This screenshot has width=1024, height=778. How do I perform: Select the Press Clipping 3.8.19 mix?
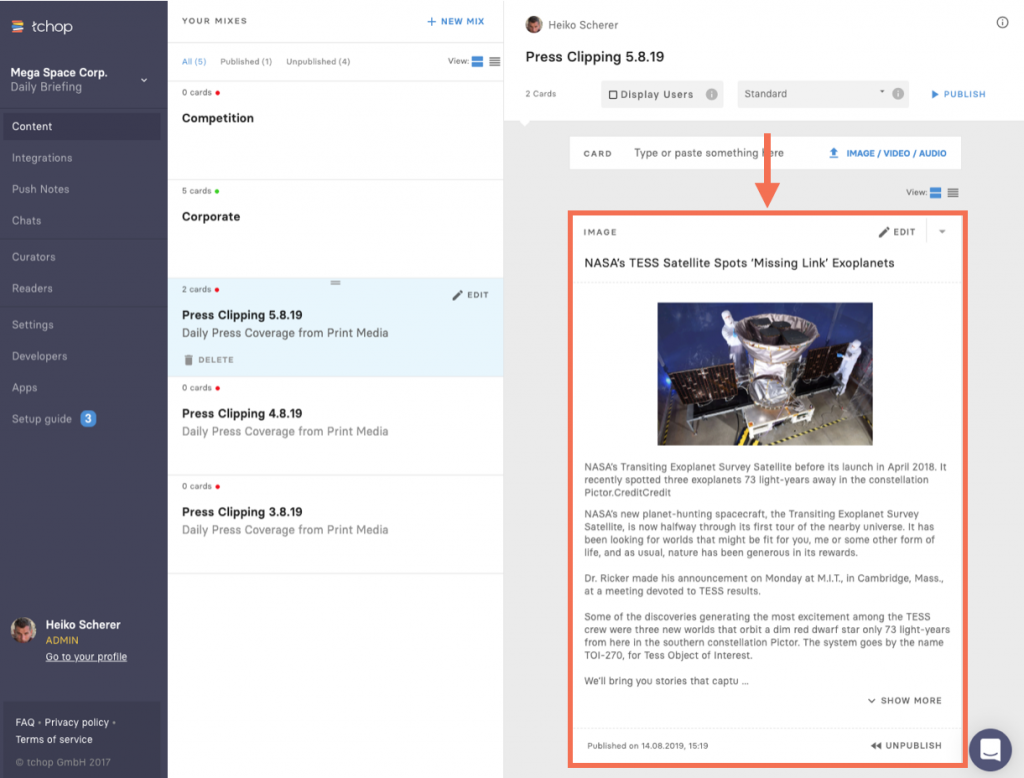click(x=336, y=525)
